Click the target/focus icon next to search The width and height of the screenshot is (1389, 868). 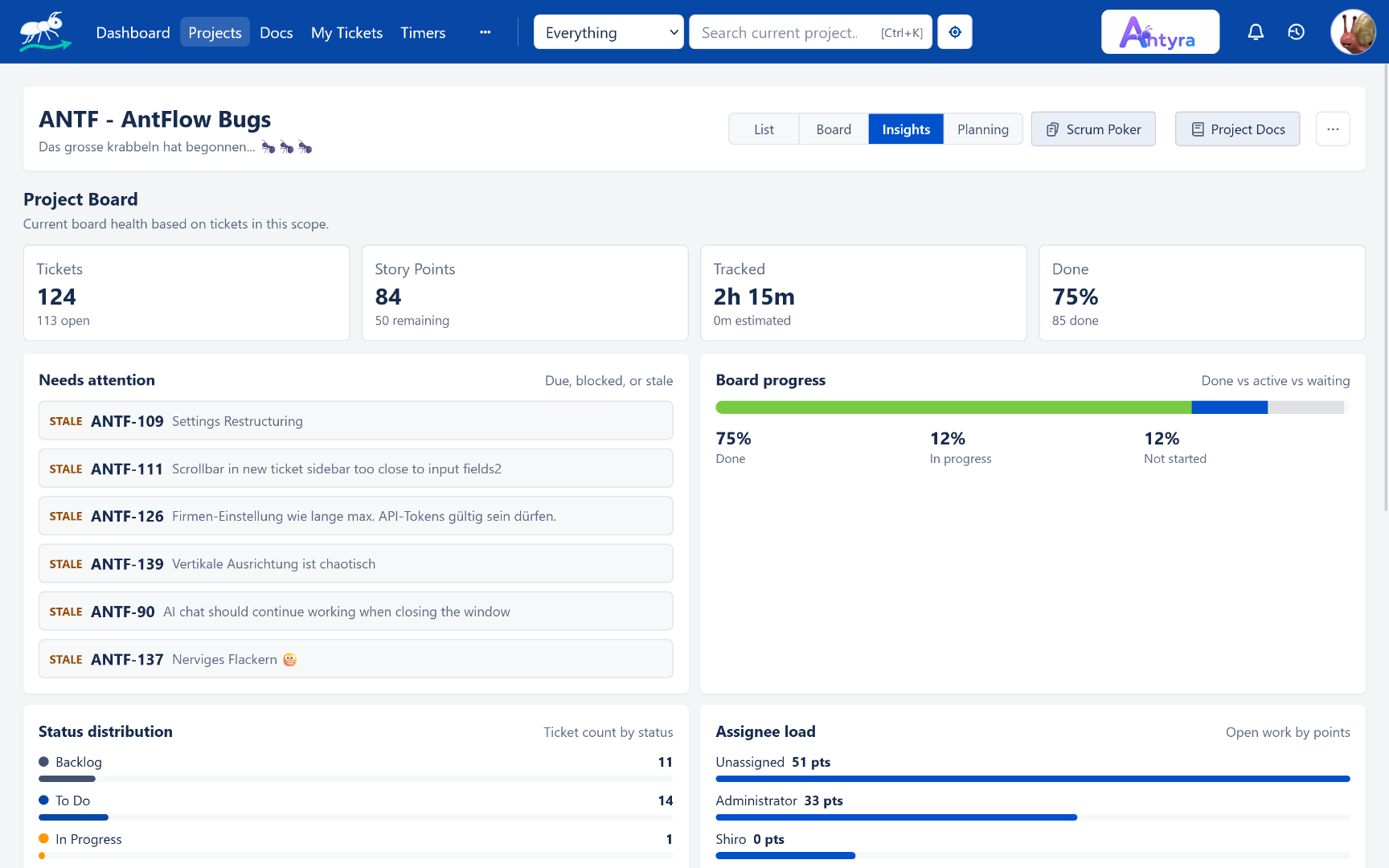955,32
